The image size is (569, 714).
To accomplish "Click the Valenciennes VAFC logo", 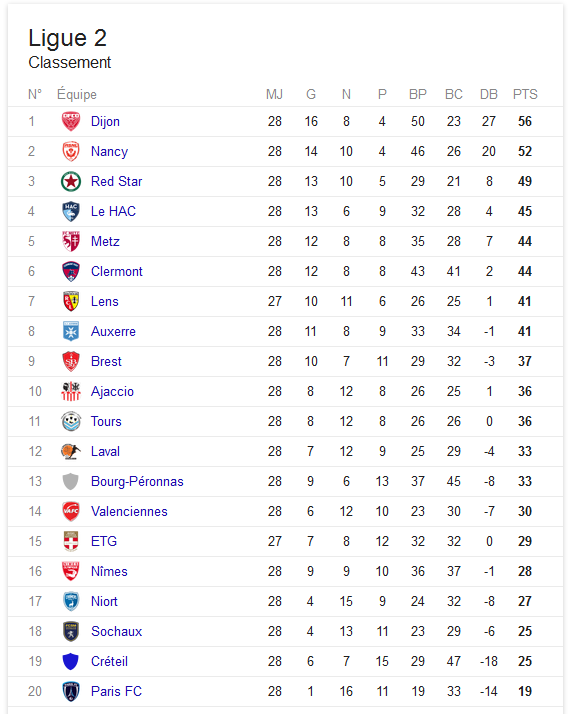I will click(x=71, y=511).
